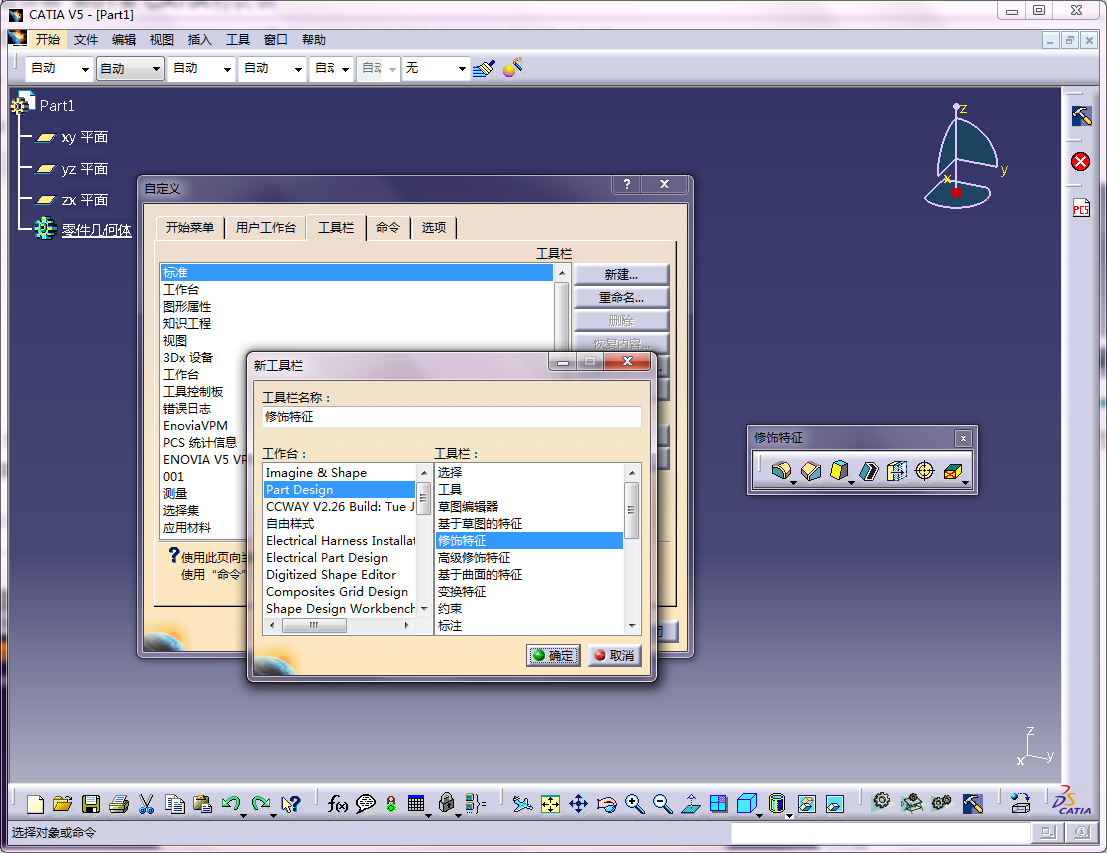This screenshot has height=853, width=1107.
Task: Expand the Draft Angle sub-toolbar arrow
Action: click(851, 483)
